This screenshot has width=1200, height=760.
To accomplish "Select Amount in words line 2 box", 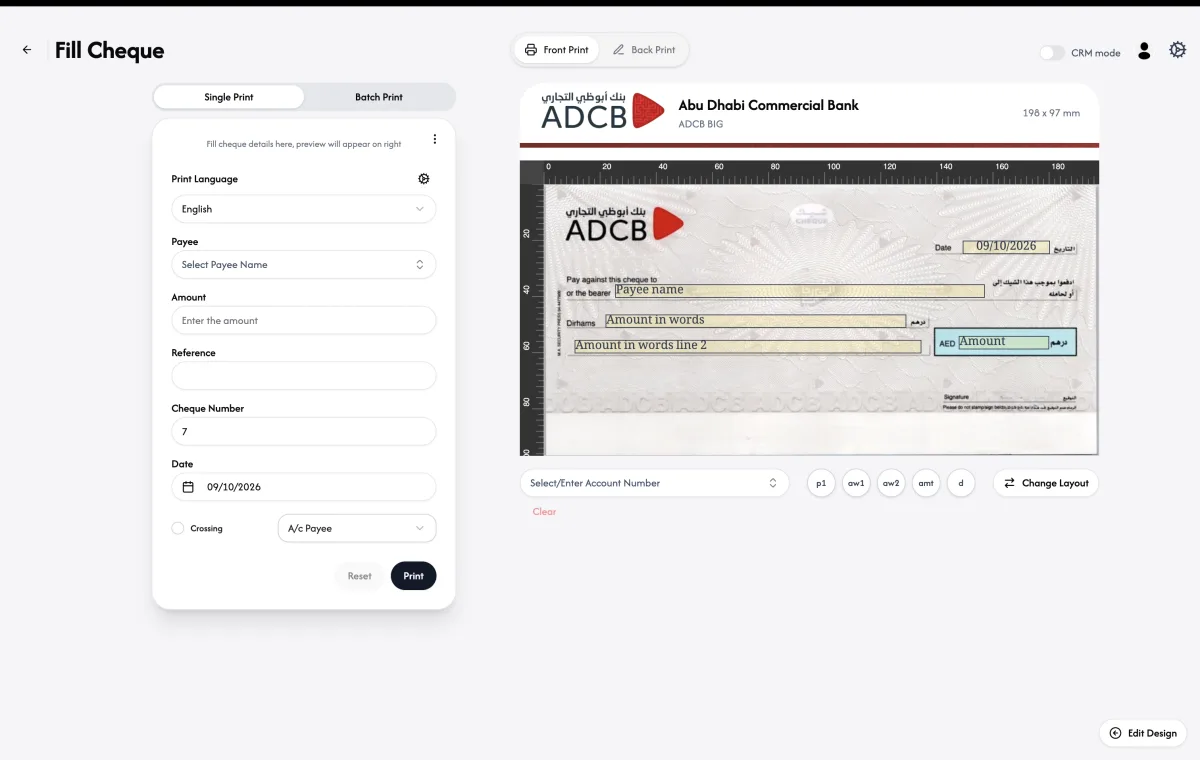I will [747, 346].
